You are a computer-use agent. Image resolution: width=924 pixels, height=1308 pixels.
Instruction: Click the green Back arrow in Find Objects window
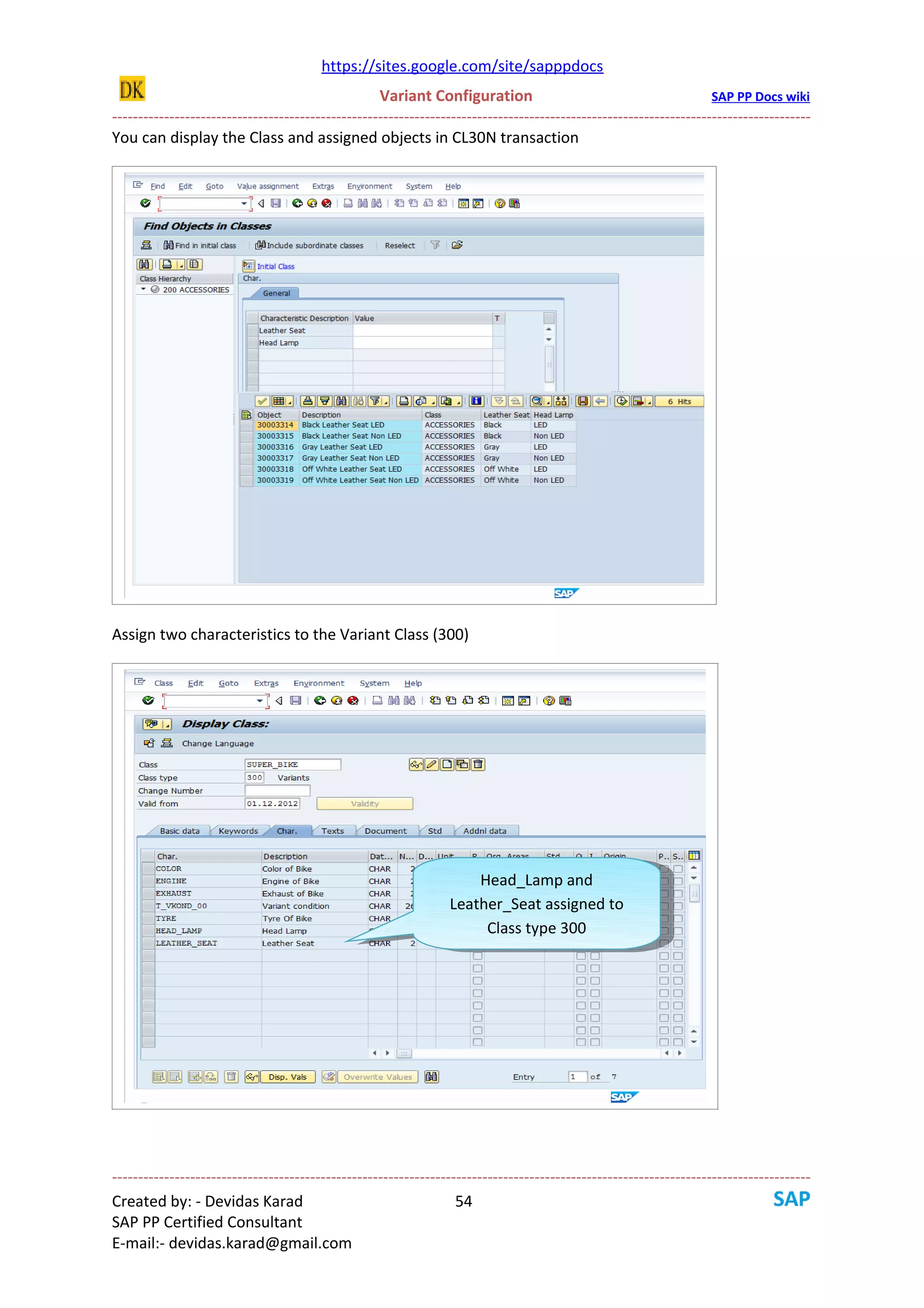(x=297, y=203)
